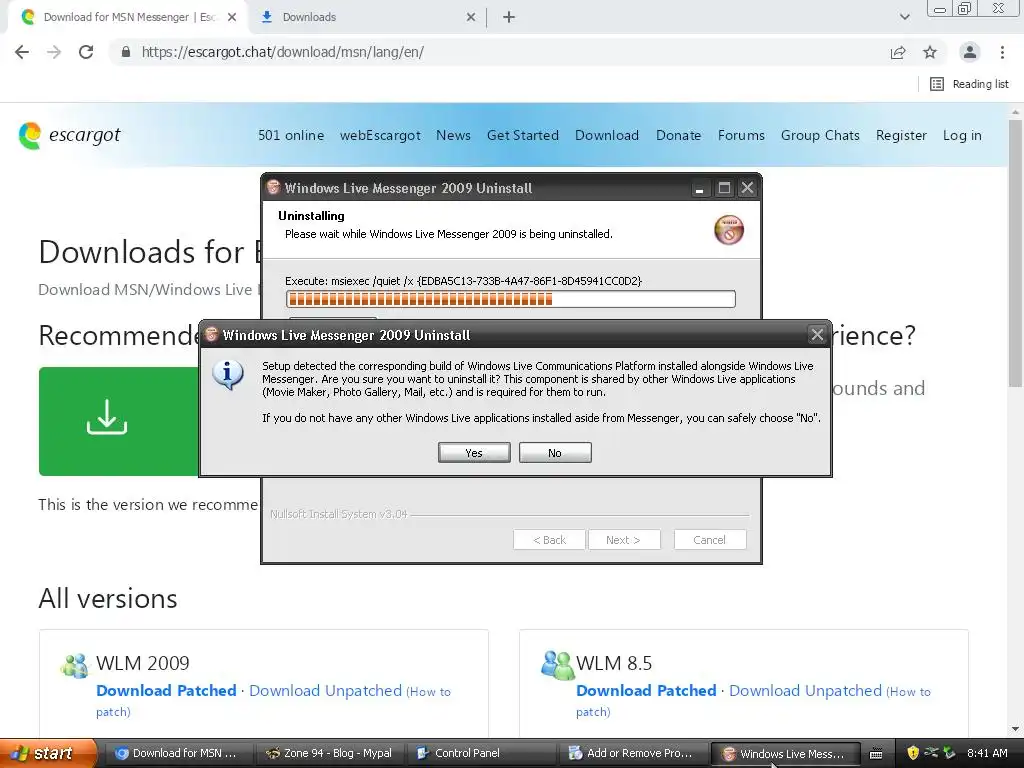
Task: Close the Downloads tab
Action: point(471,17)
